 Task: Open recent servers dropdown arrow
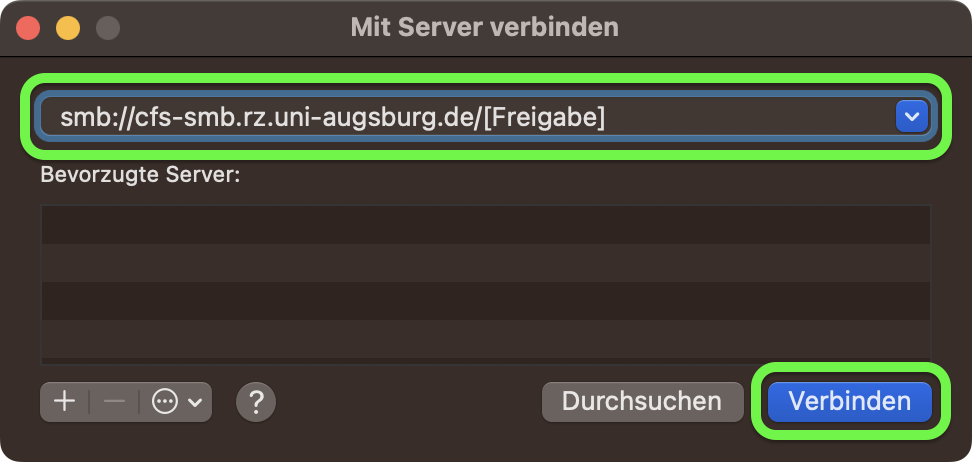[912, 117]
